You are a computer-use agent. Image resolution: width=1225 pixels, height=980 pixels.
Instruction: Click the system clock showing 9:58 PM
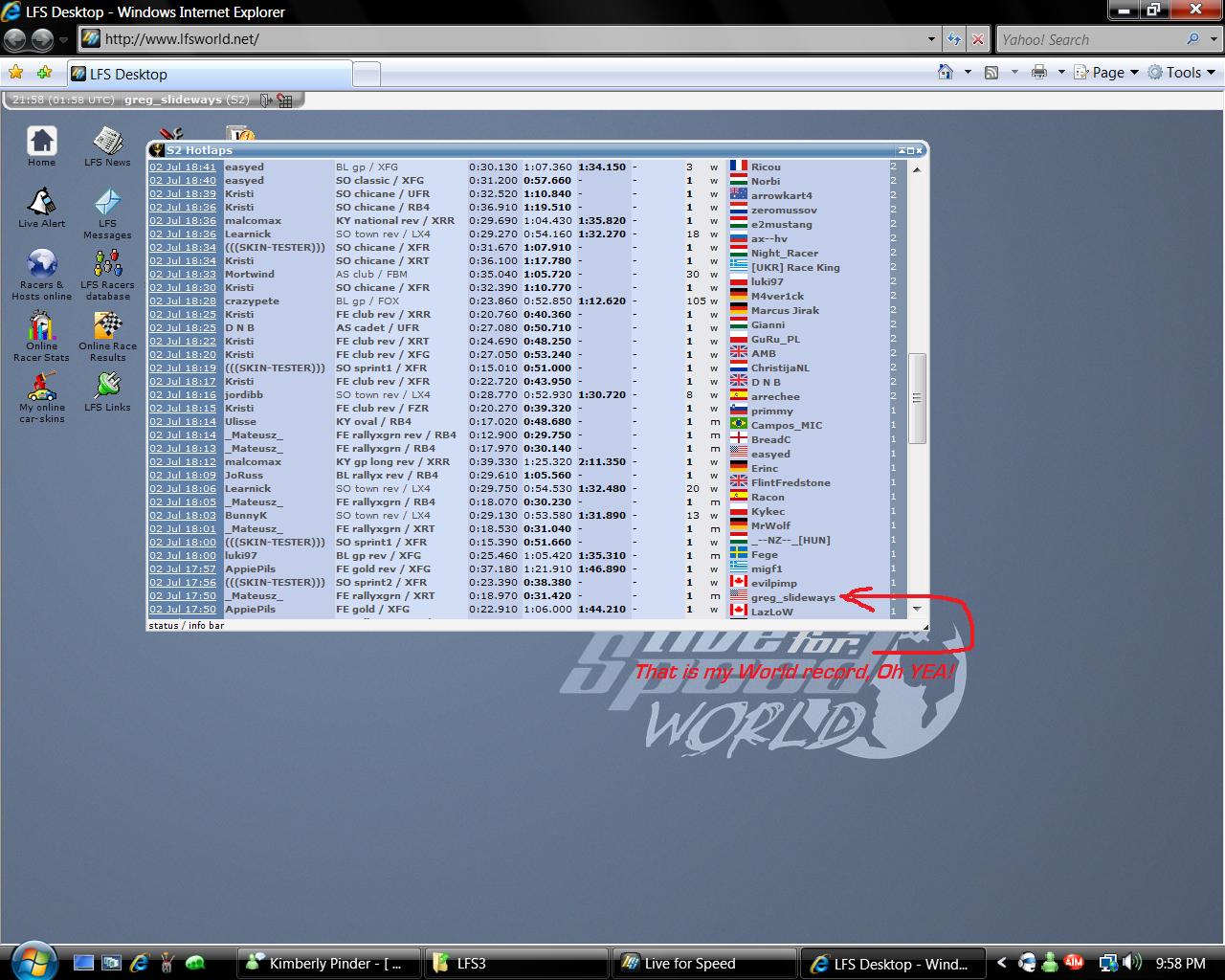click(1180, 964)
